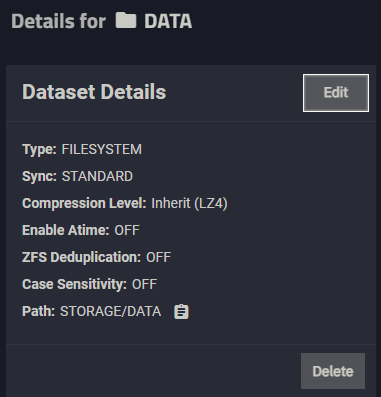Image resolution: width=381 pixels, height=397 pixels.
Task: Copy the dataset path with clipboard icon
Action: click(x=181, y=312)
